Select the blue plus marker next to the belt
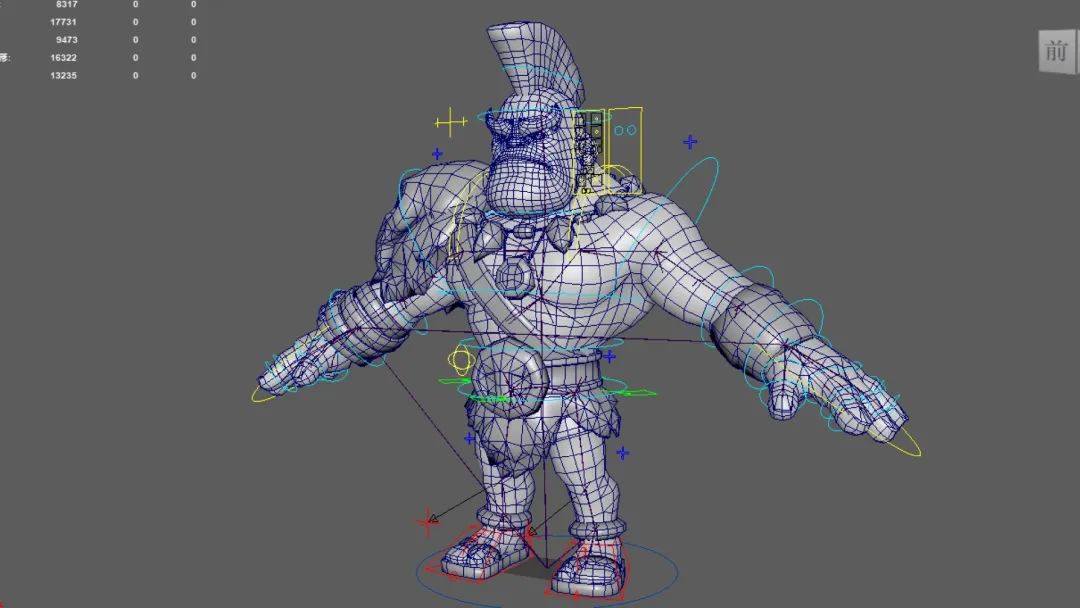 pos(609,356)
